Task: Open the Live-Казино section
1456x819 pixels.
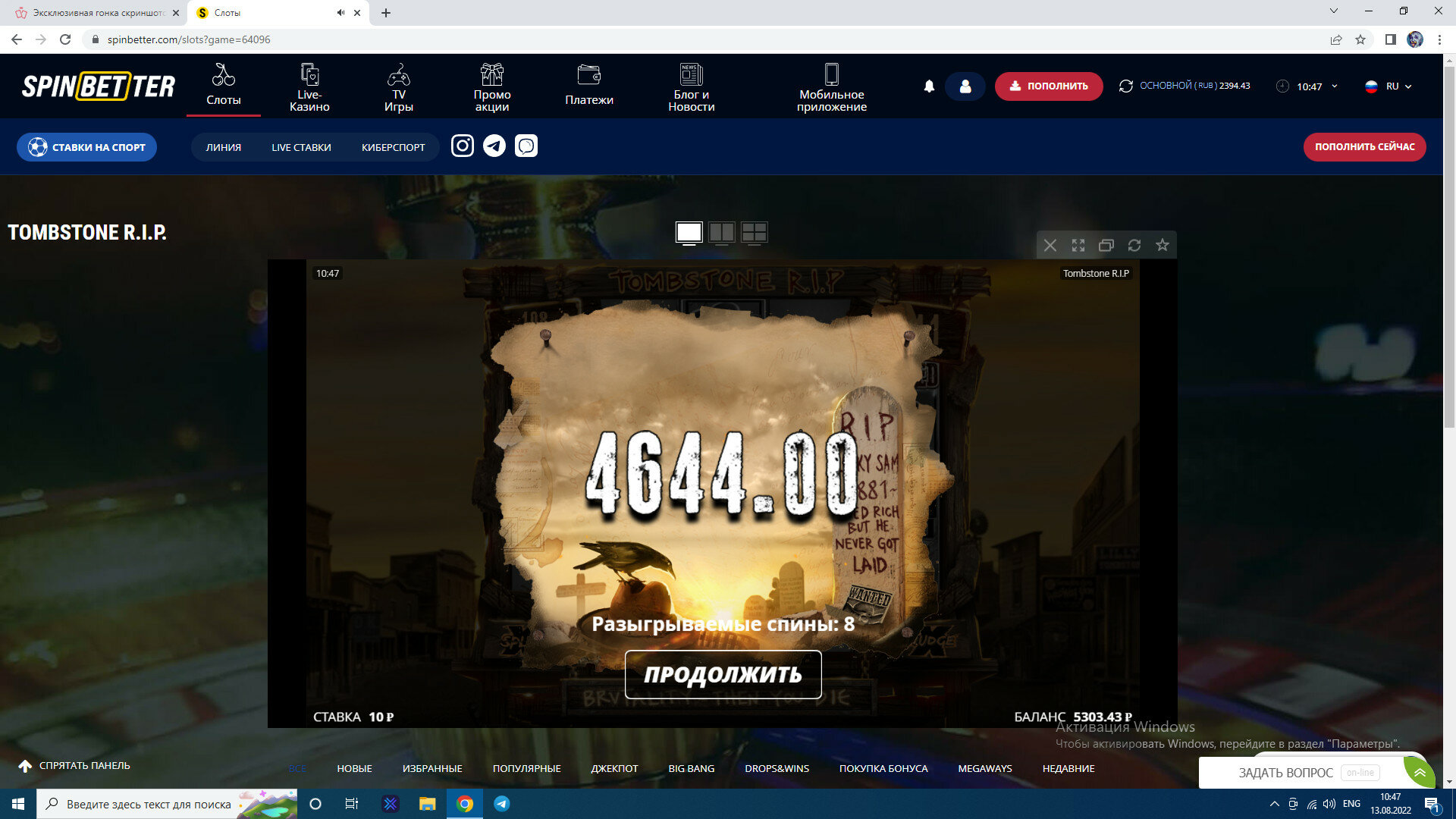Action: point(309,86)
